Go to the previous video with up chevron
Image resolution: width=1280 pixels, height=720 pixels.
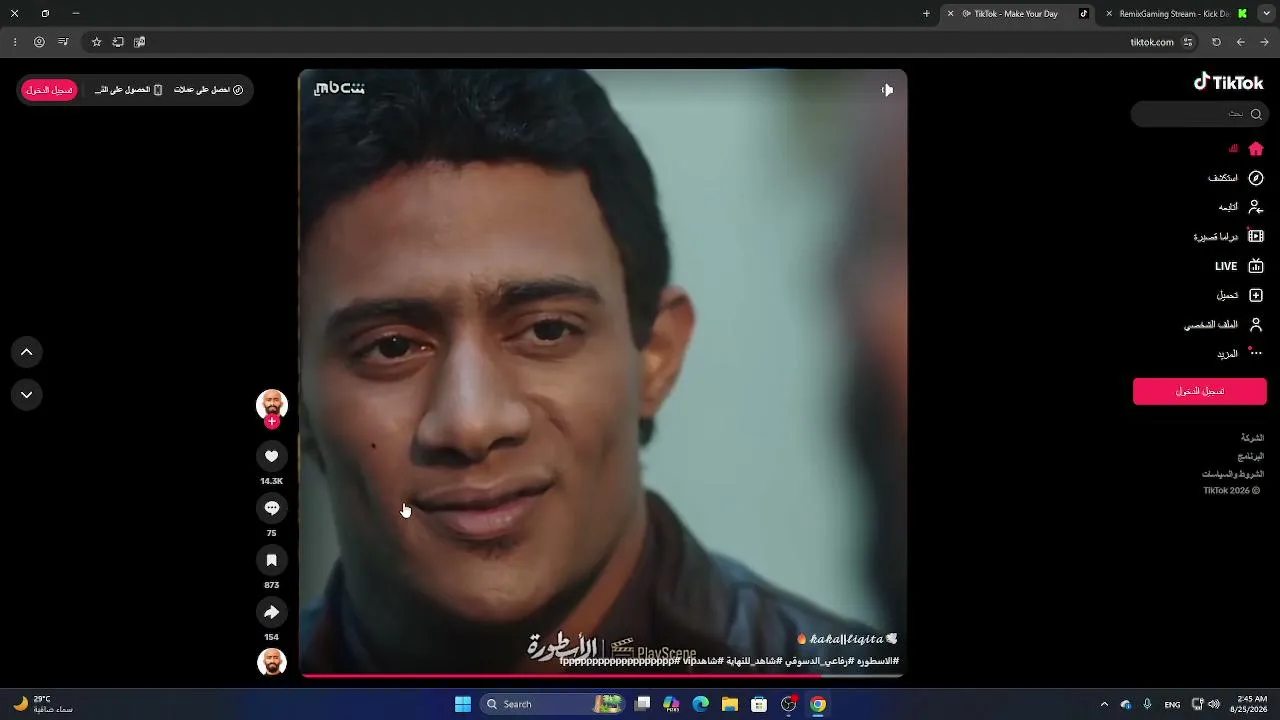coord(27,352)
